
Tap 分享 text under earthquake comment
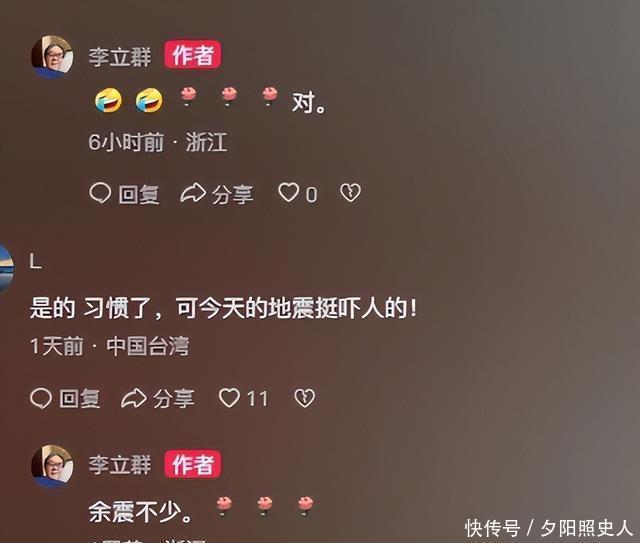pos(173,399)
